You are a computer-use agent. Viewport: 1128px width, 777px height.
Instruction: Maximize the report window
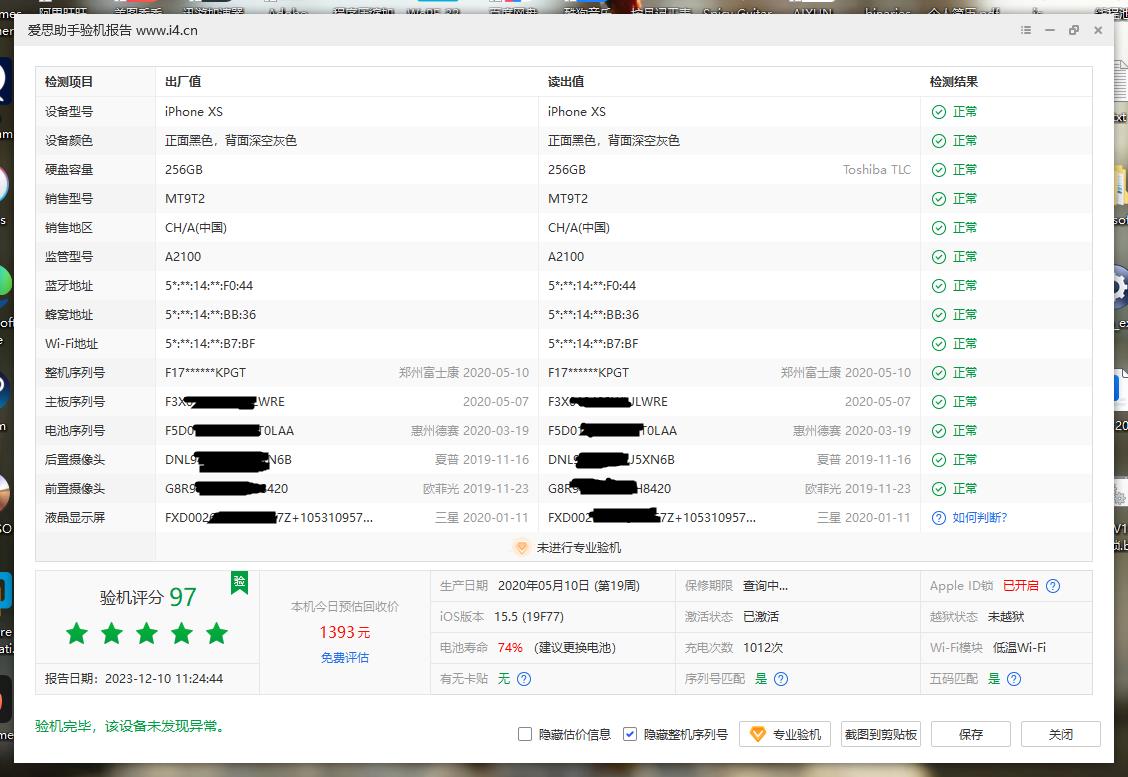click(1074, 30)
